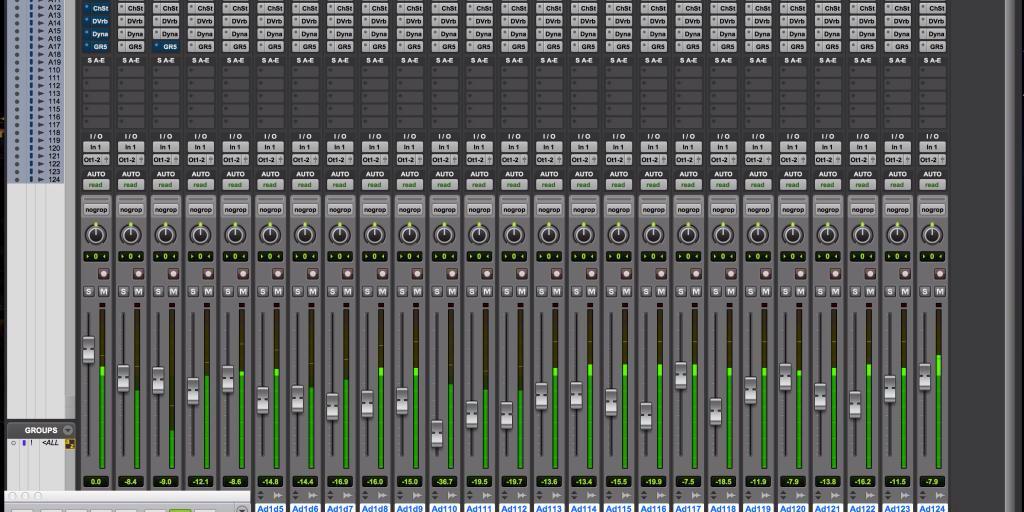Solo track Ad122
The width and height of the screenshot is (1024, 512).
pos(856,291)
